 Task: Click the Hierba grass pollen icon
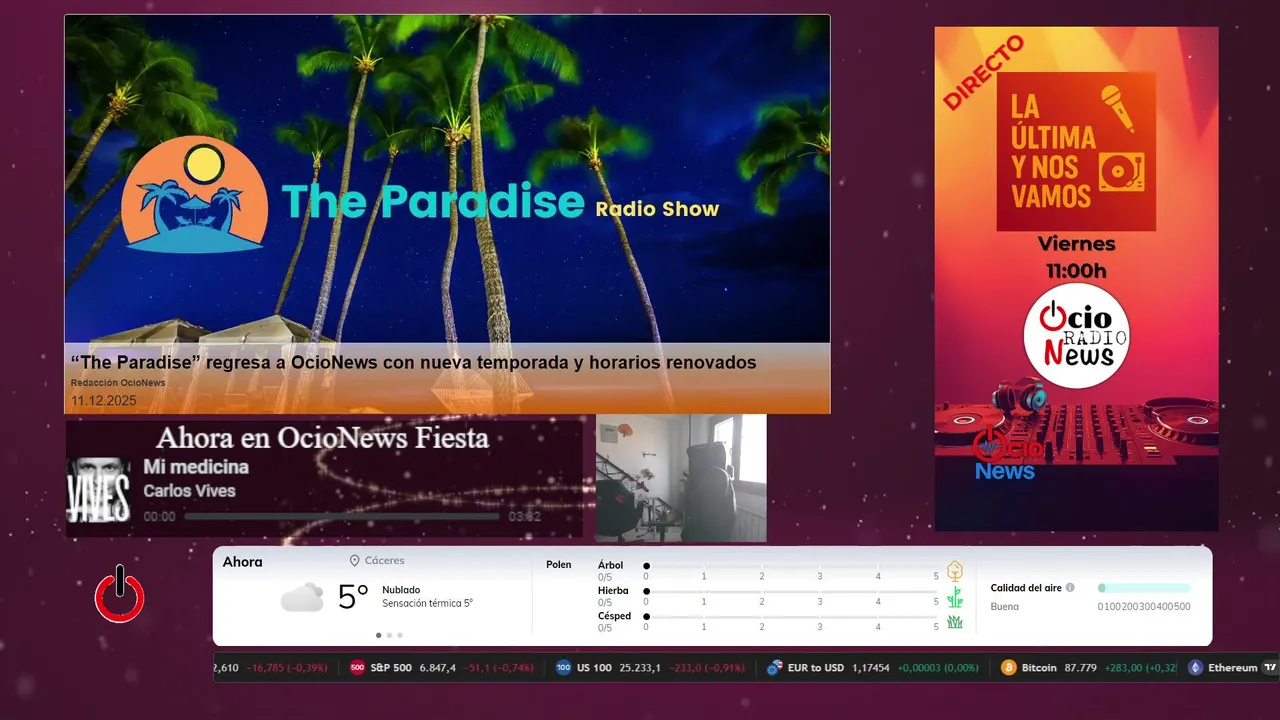point(955,597)
